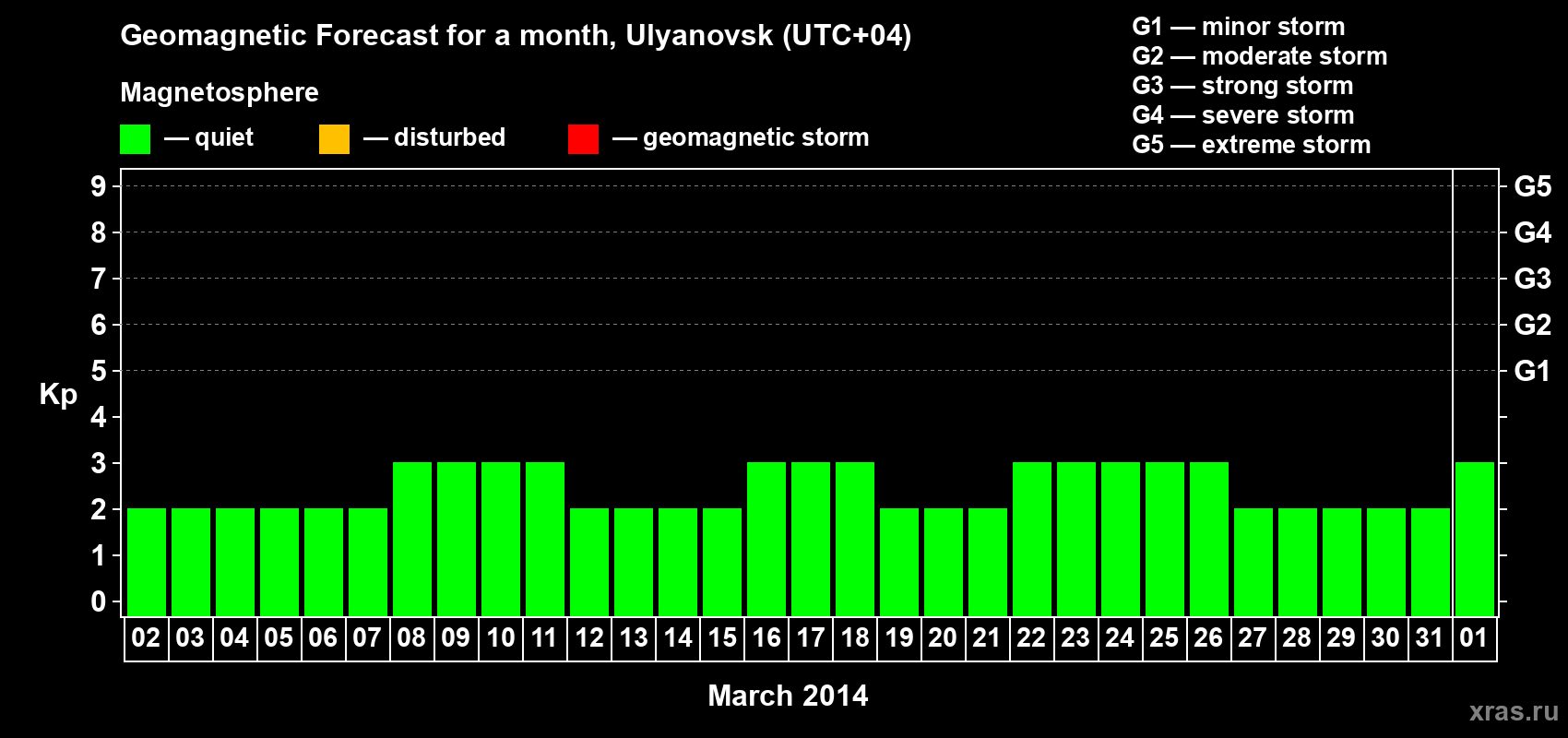Click the 'geomagnetic storm' legend label

[x=755, y=137]
